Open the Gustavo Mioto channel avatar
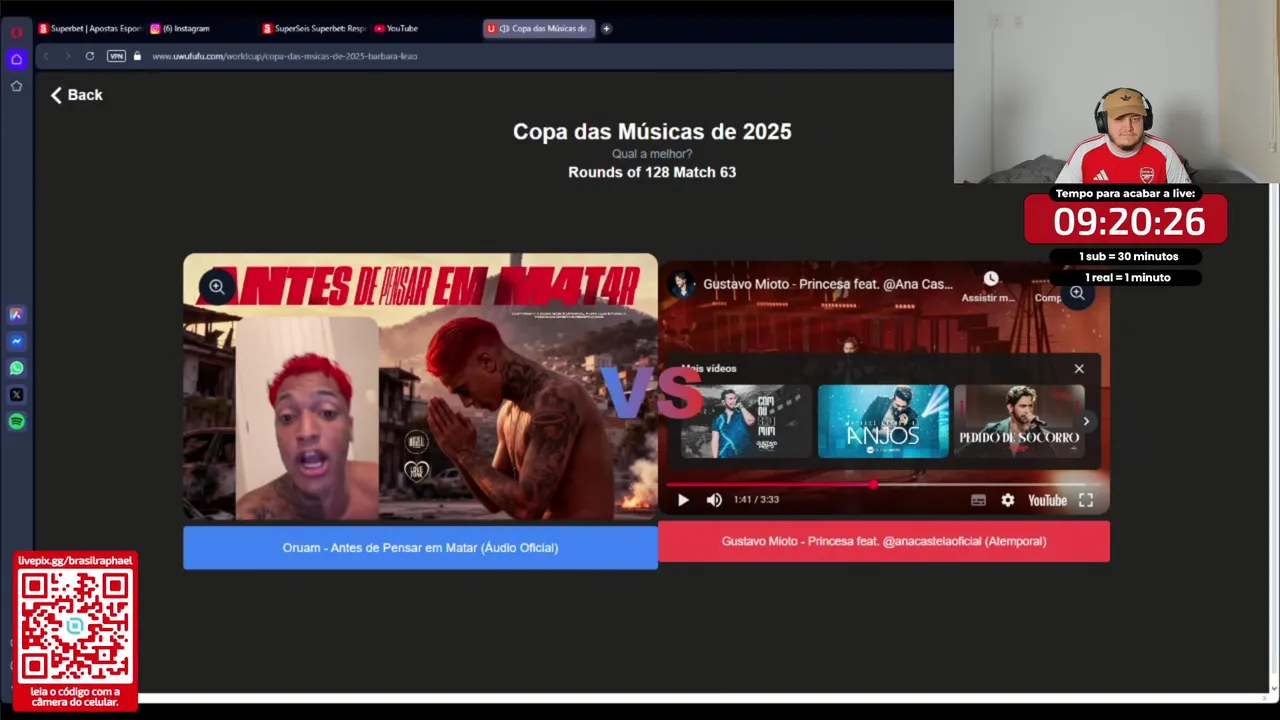Image resolution: width=1280 pixels, height=720 pixels. click(x=682, y=285)
